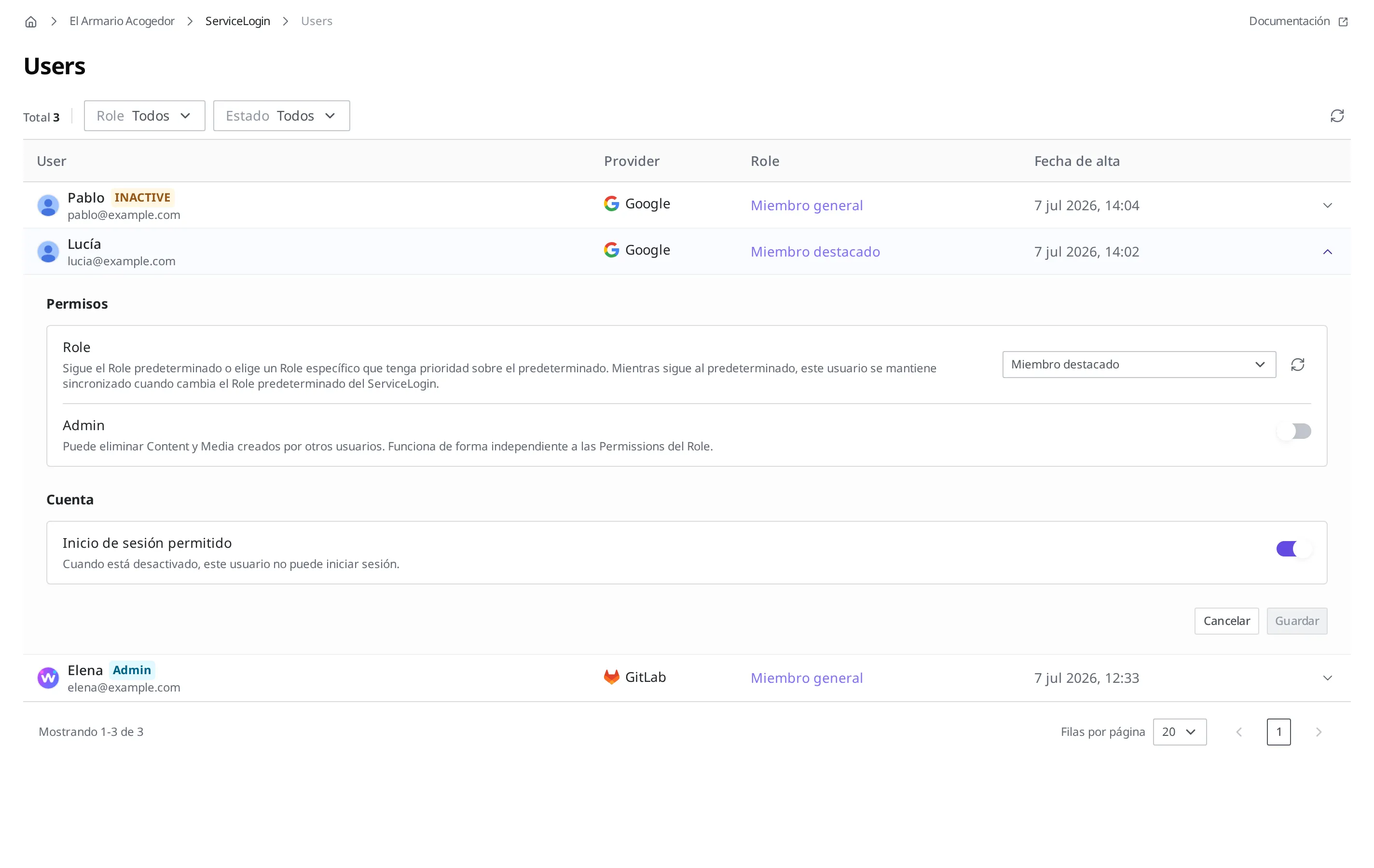Viewport: 1374px width, 868px height.
Task: Open the Role Todos filter dropdown
Action: coord(144,116)
